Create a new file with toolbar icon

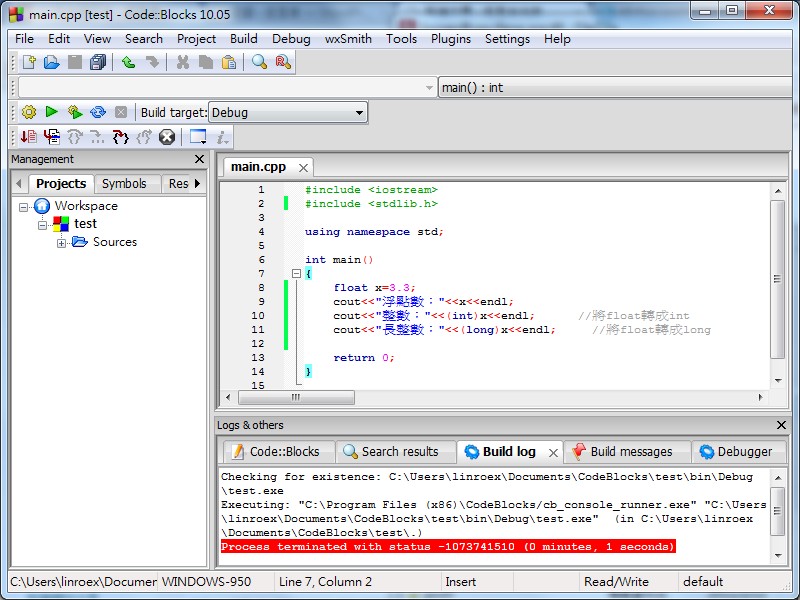(29, 62)
